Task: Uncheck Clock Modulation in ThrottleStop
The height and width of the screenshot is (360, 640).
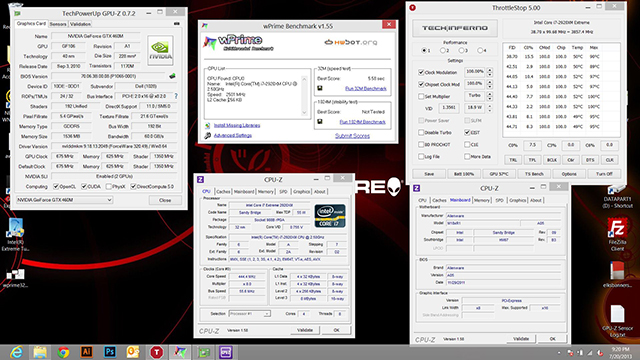Action: (421, 72)
